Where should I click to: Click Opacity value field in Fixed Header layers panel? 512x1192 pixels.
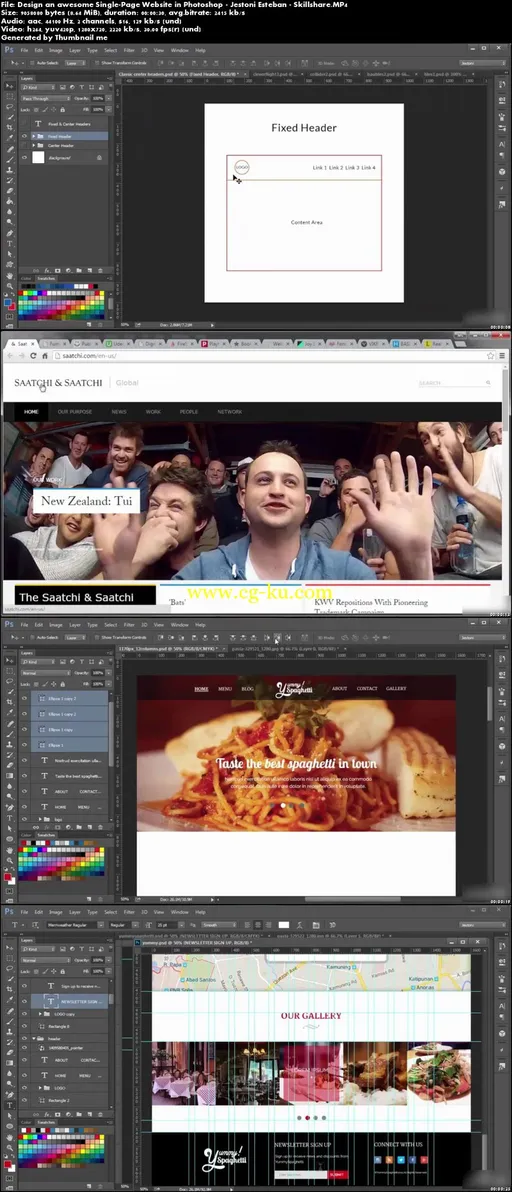(98, 98)
